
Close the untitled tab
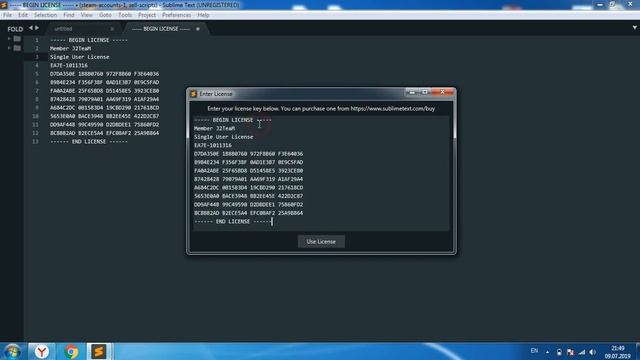[x=112, y=29]
